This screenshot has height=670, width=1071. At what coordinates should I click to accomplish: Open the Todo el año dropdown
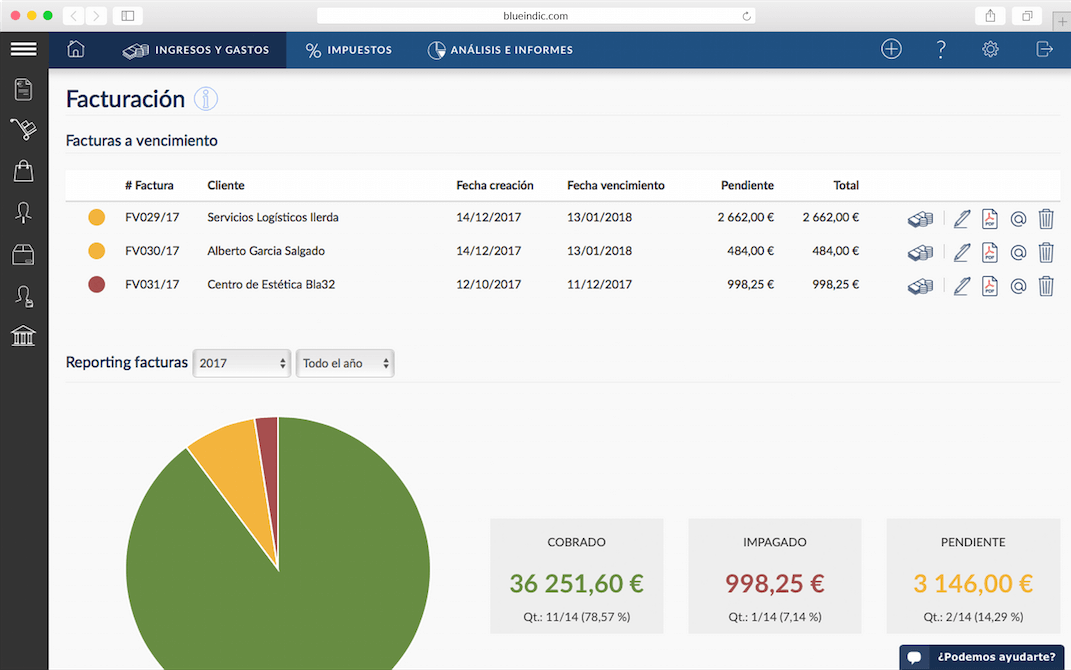(x=345, y=363)
